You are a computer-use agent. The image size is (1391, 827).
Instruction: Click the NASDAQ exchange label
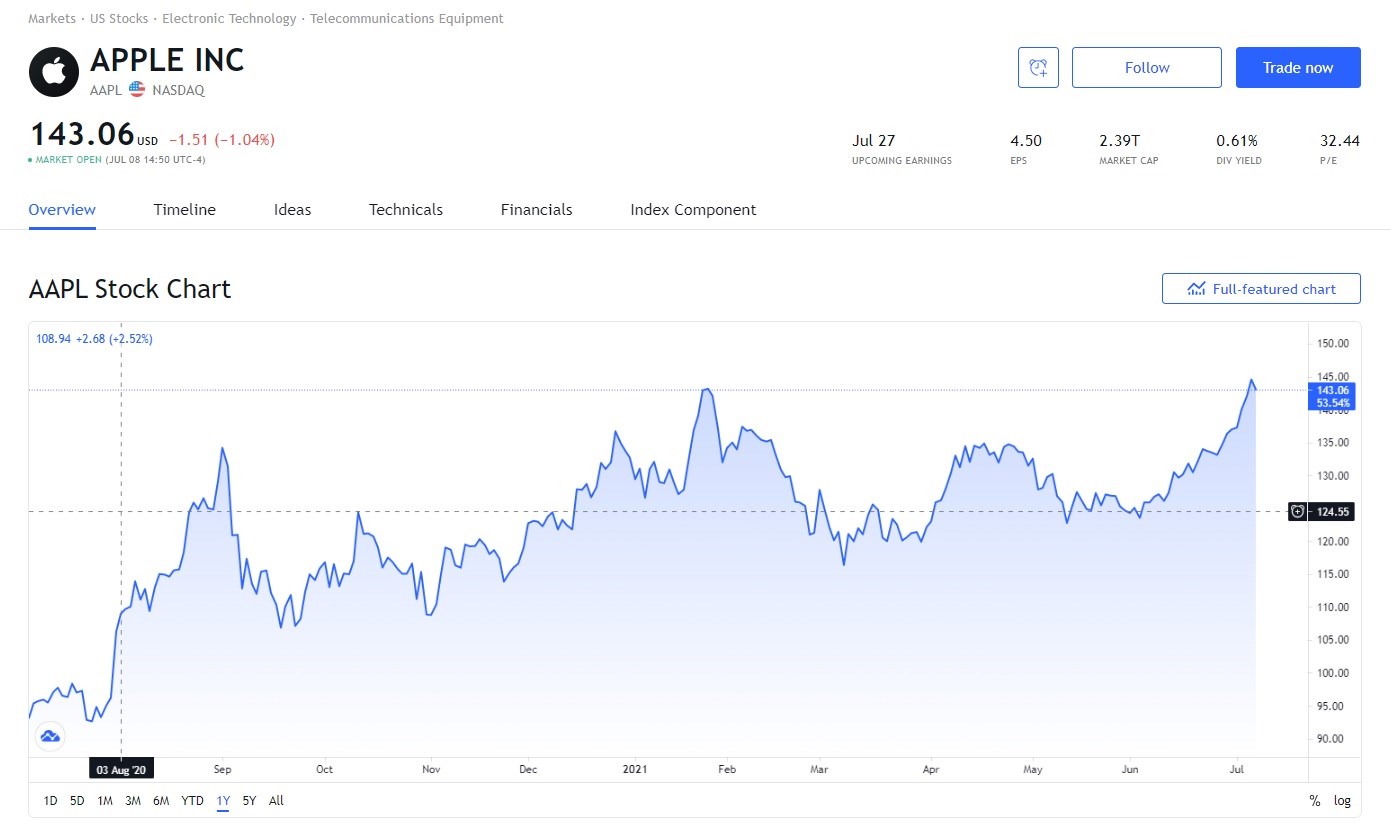179,90
